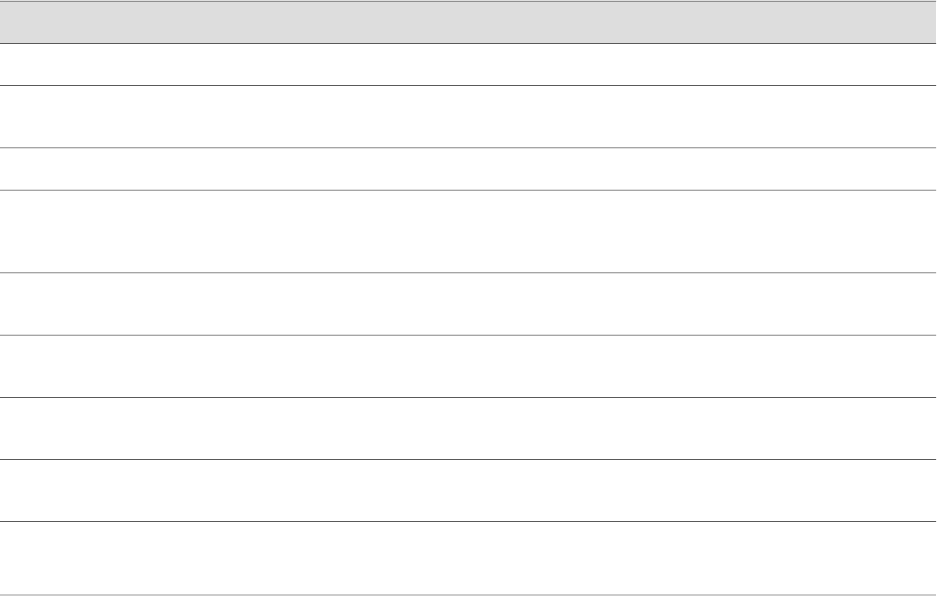Click the border line beneath the gray header
The image size is (937, 596).
click(x=468, y=43)
